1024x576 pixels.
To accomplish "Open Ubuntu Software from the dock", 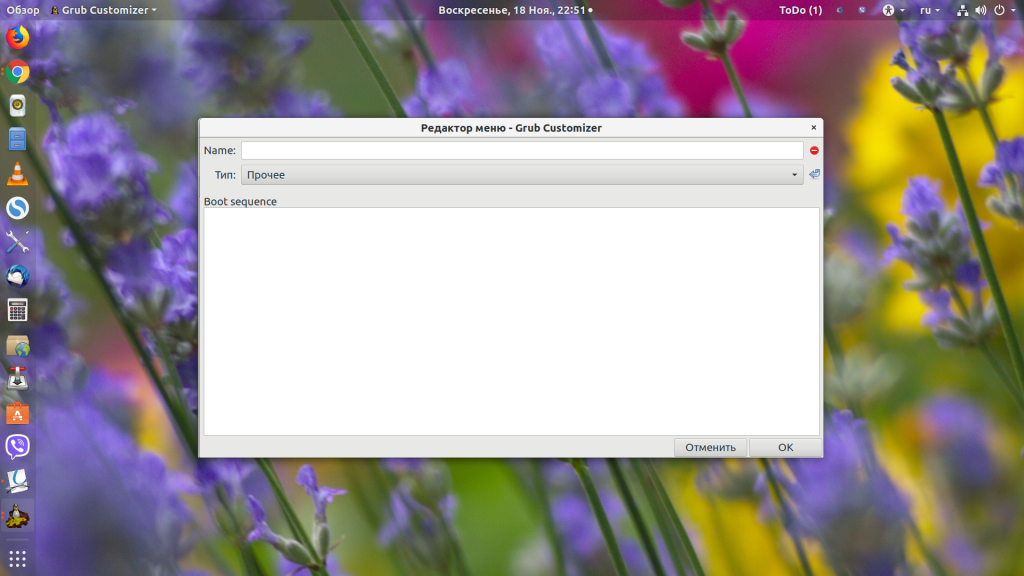I will pyautogui.click(x=17, y=412).
